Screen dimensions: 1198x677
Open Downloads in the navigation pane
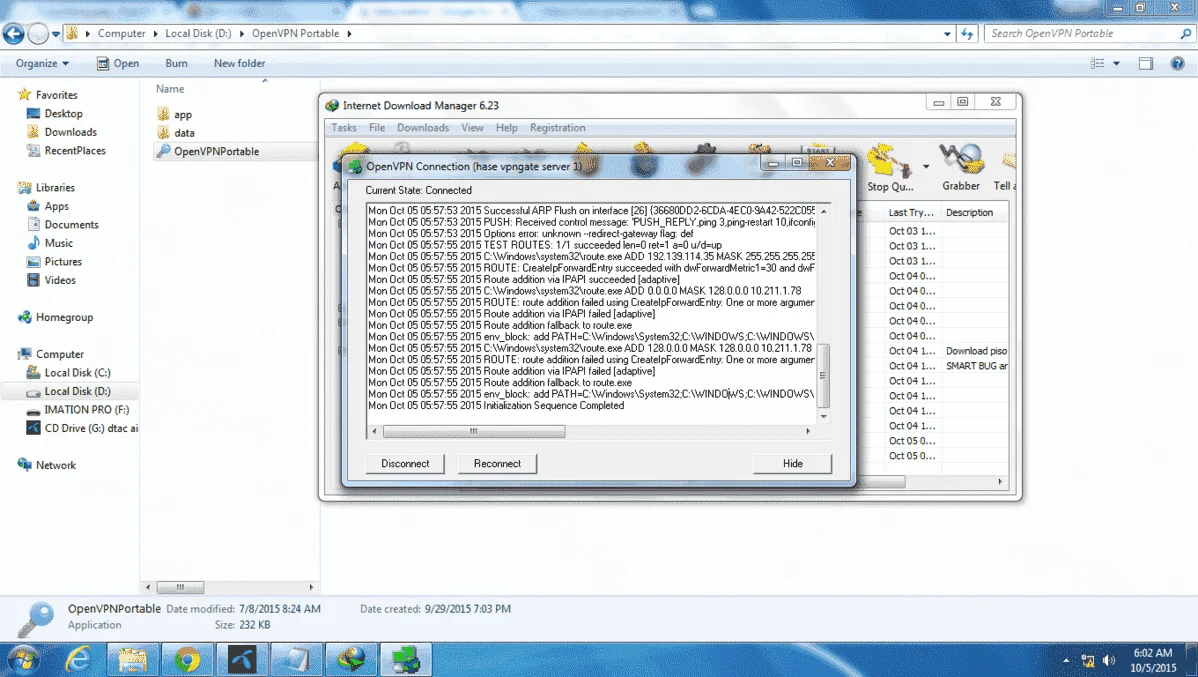70,132
